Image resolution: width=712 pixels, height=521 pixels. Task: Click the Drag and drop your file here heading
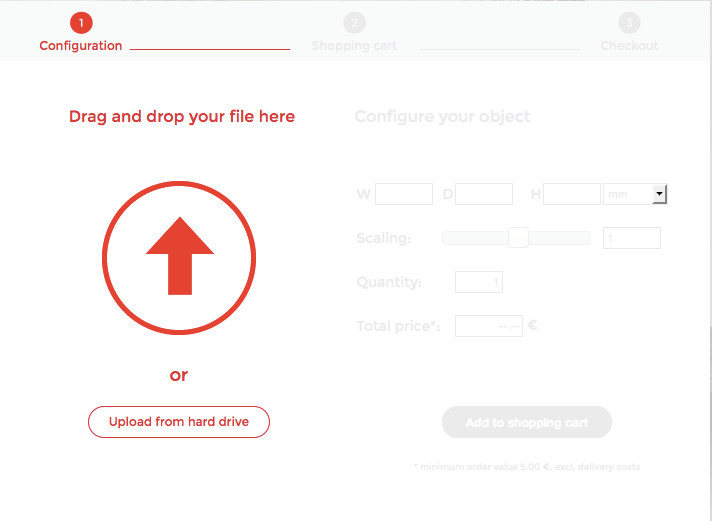pyautogui.click(x=182, y=117)
